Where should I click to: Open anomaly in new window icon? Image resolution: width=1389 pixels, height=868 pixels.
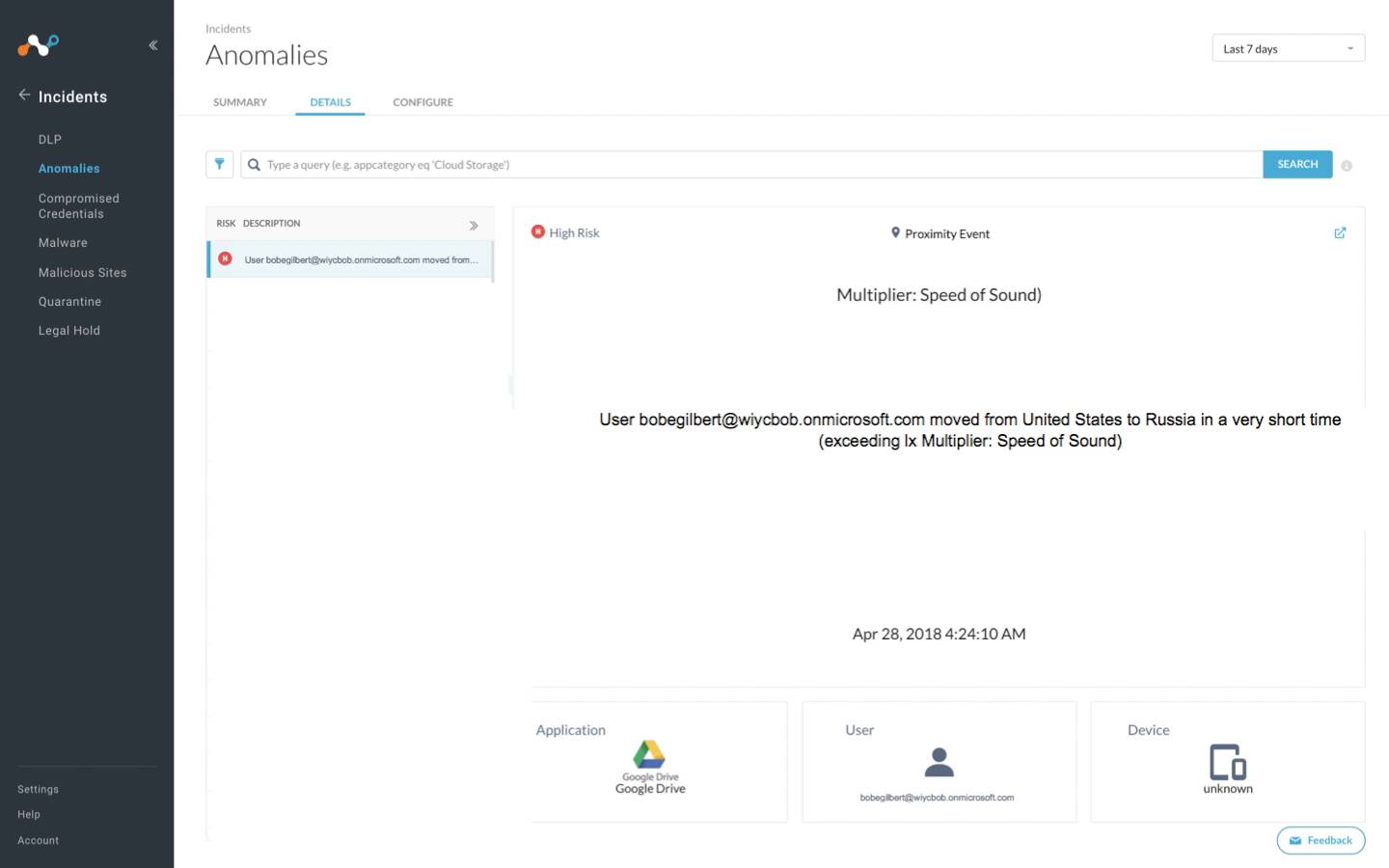(x=1340, y=233)
